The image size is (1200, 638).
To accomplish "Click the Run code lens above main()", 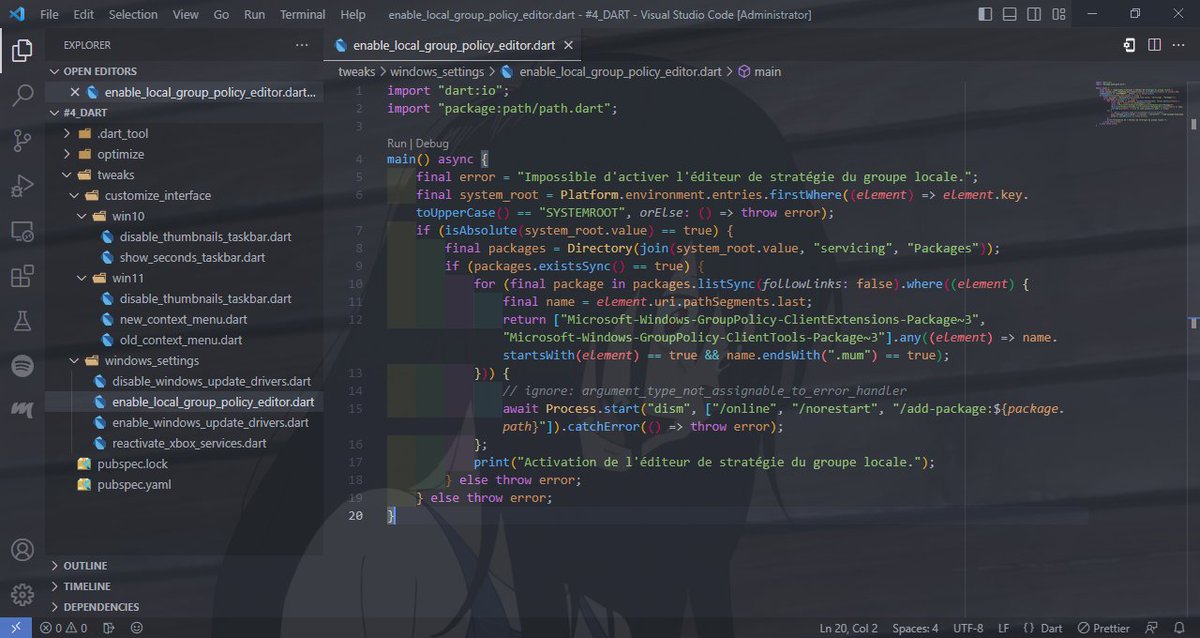I will tap(397, 143).
